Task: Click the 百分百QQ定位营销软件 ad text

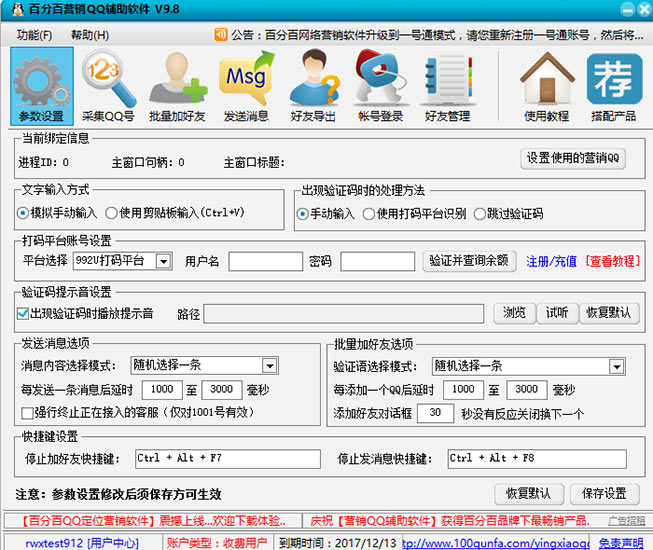Action: click(x=153, y=520)
